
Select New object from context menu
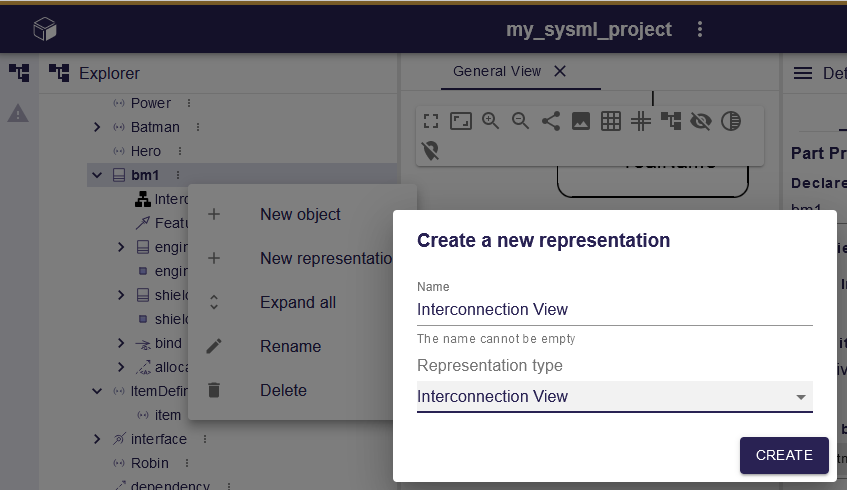pyautogui.click(x=300, y=214)
